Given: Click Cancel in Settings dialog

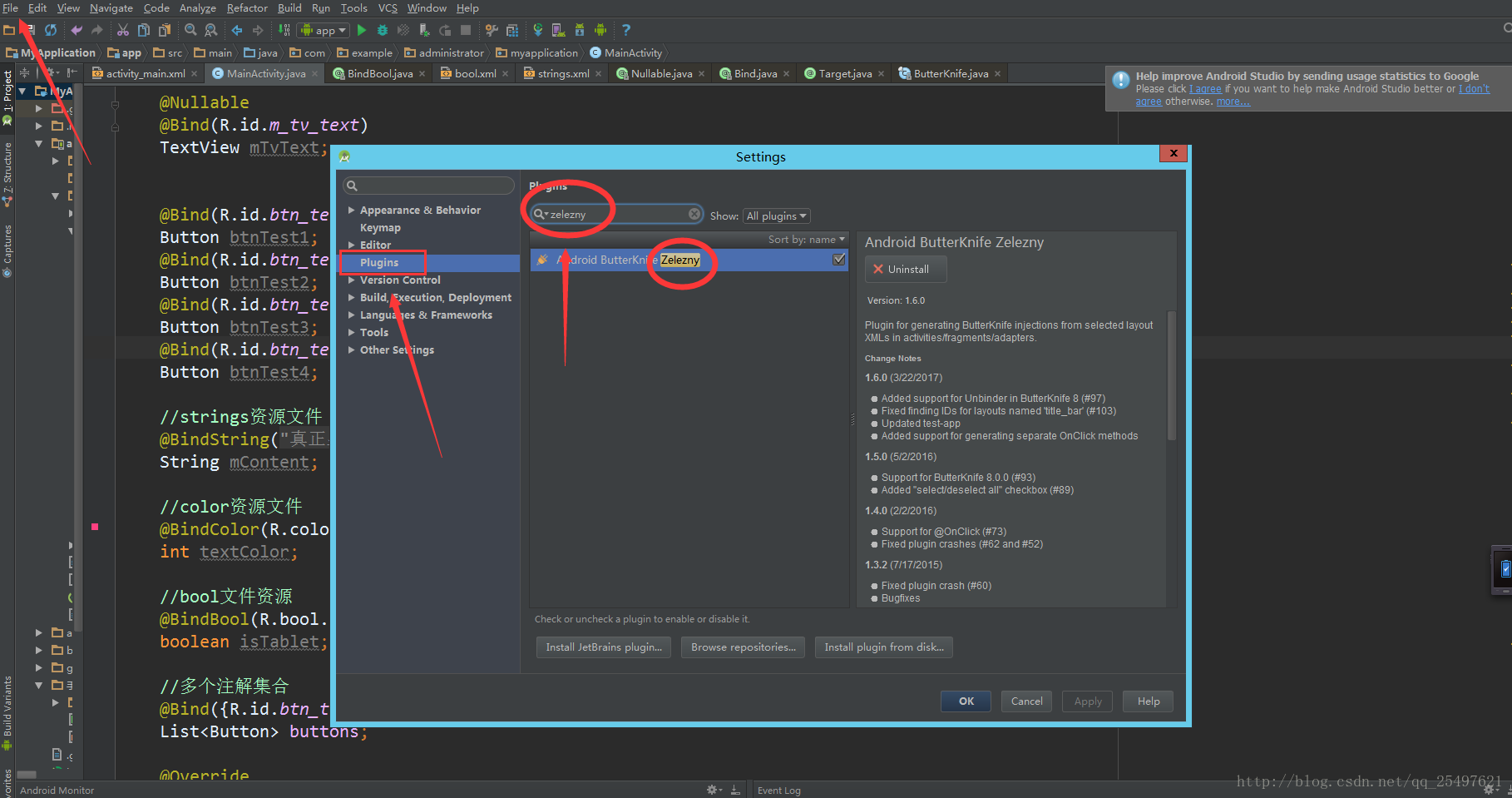Looking at the screenshot, I should pos(1026,701).
